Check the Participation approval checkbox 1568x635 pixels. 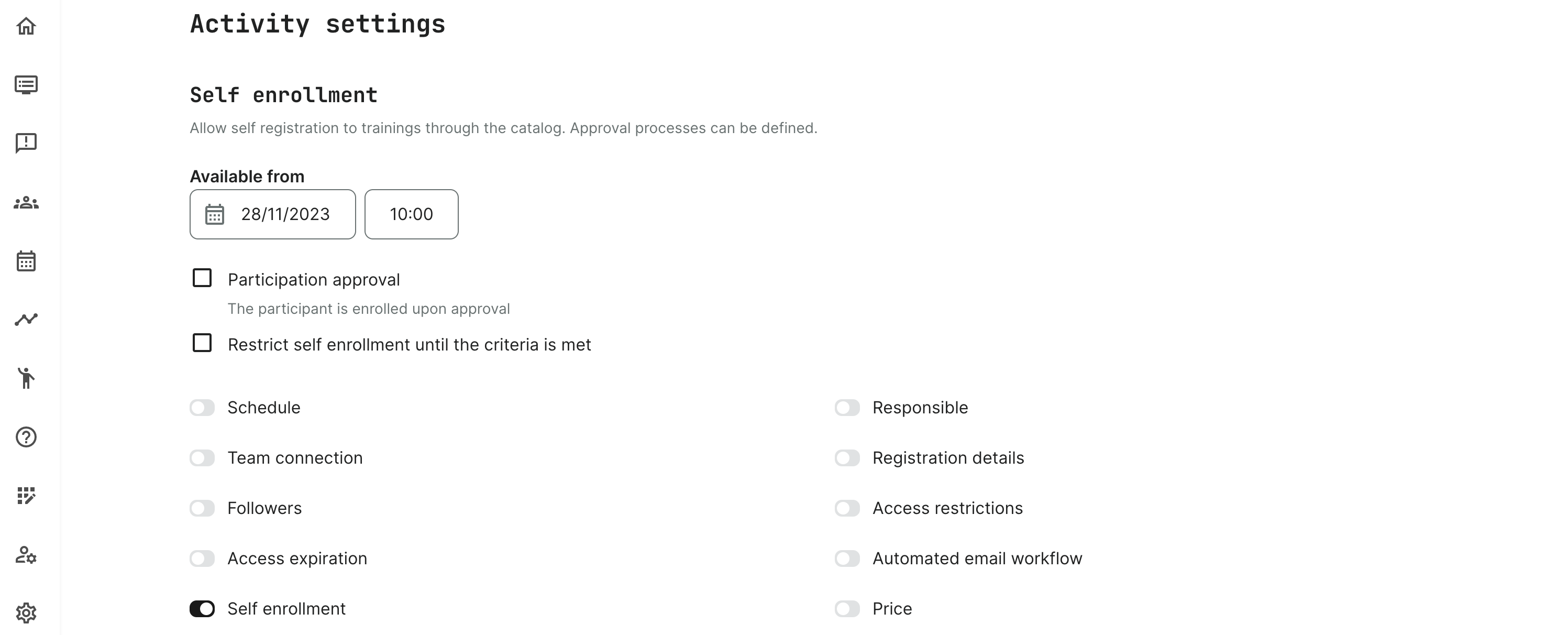coord(202,278)
